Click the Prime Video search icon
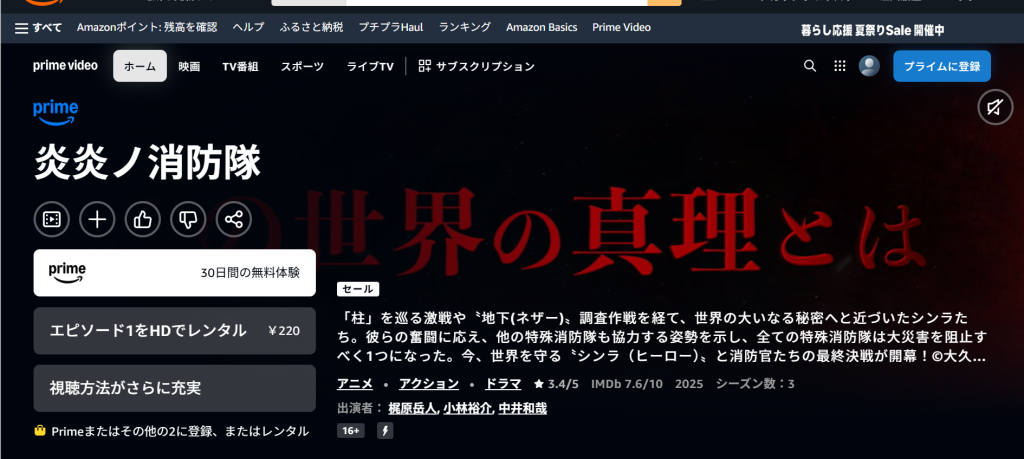Image resolution: width=1024 pixels, height=459 pixels. pos(810,66)
